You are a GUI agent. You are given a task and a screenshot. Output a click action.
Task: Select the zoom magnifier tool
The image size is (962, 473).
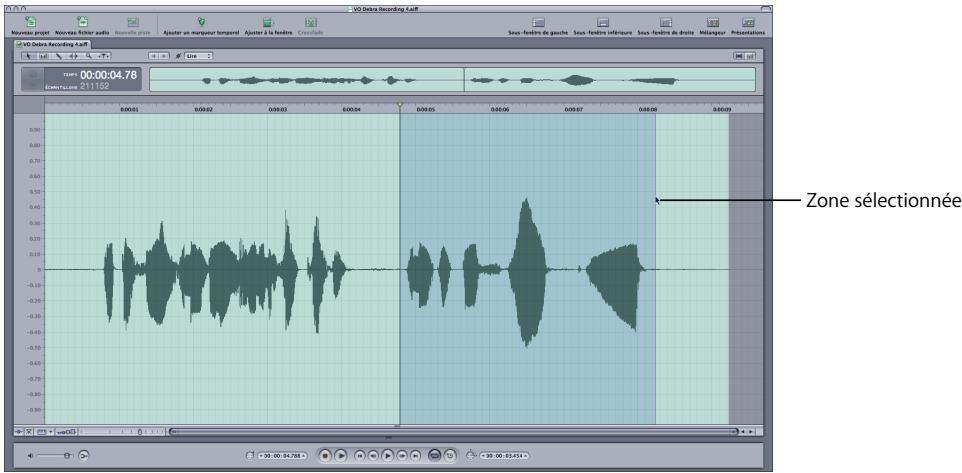(88, 56)
